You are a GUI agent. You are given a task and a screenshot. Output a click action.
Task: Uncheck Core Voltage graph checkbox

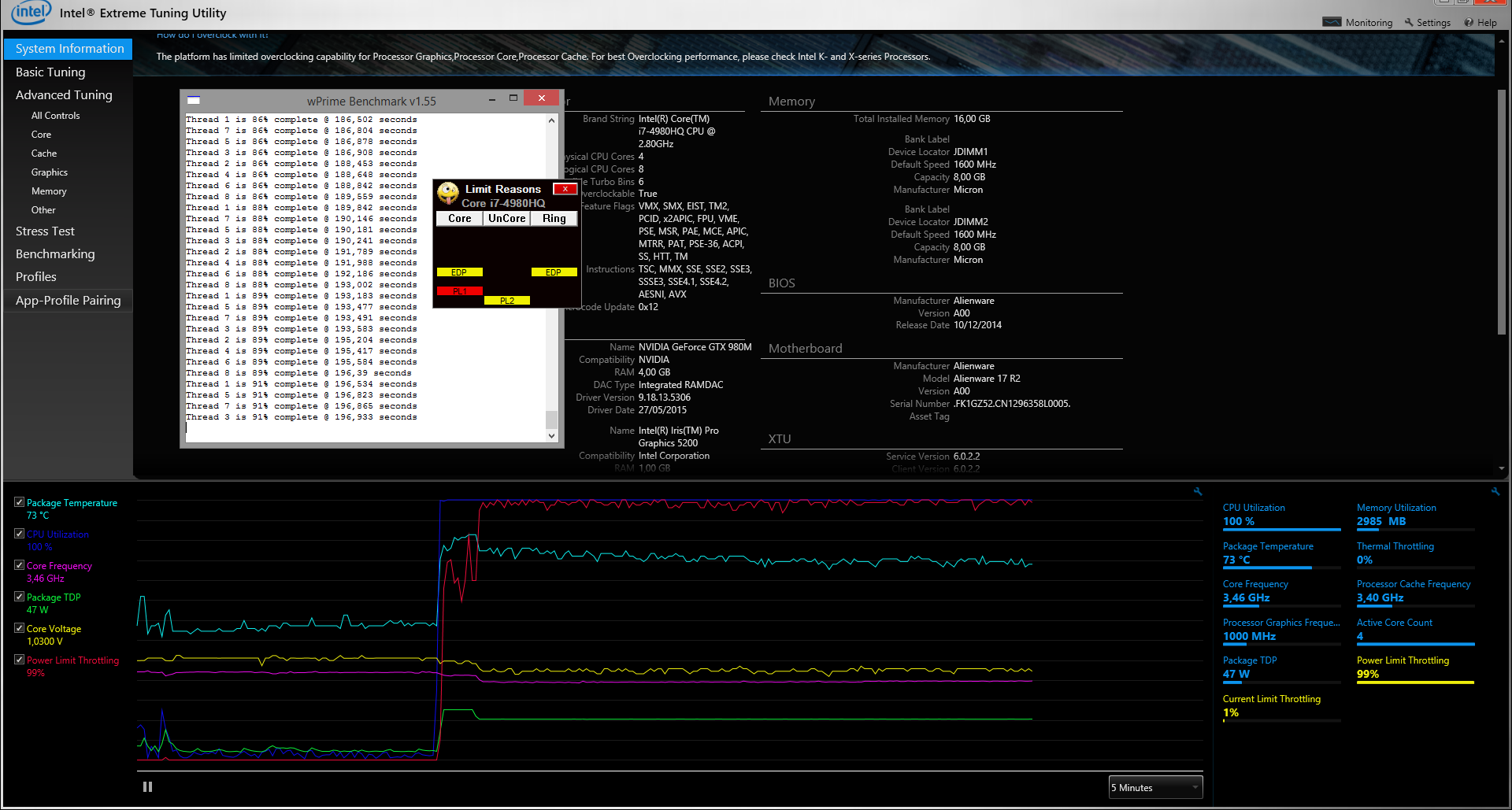pyautogui.click(x=19, y=628)
